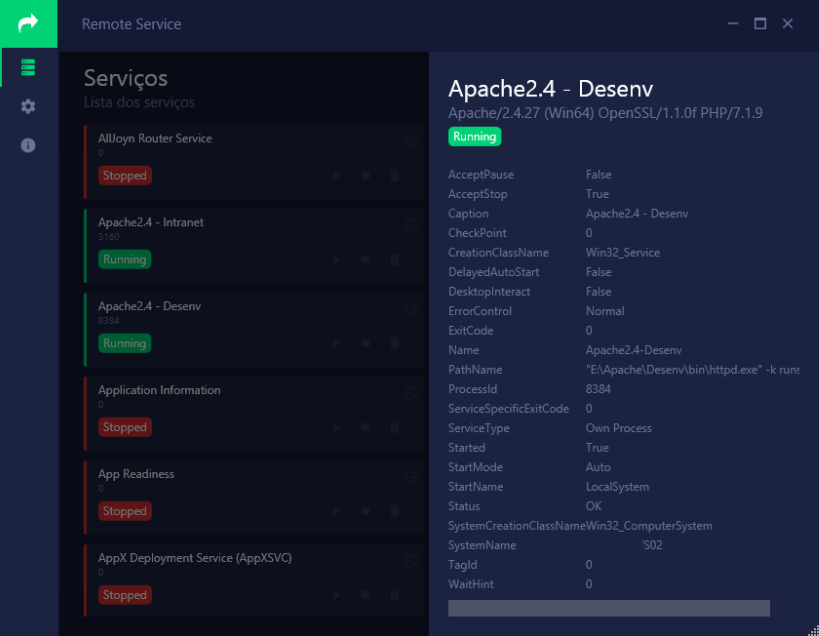Viewport: 819px width, 636px height.
Task: Open the info icon in sidebar
Action: (28, 145)
